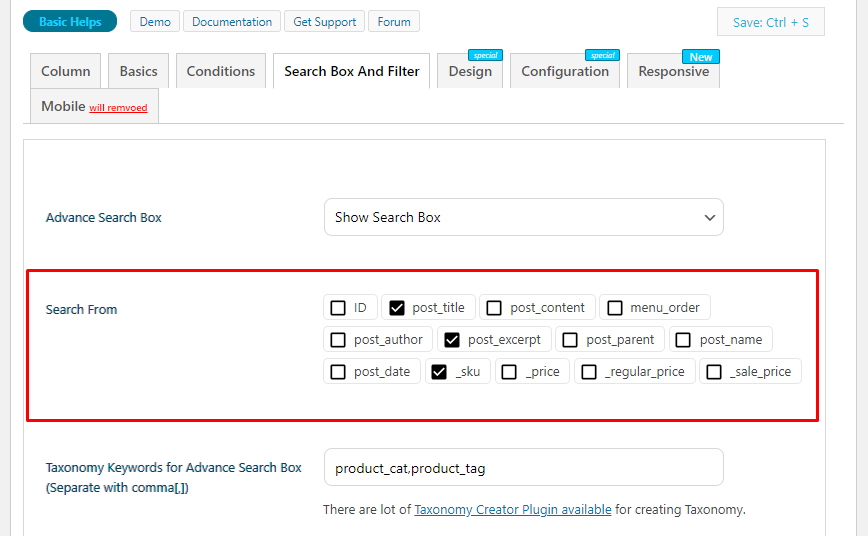Open the Taxonomy Creator Plugin available link
868x536 pixels.
coord(513,509)
